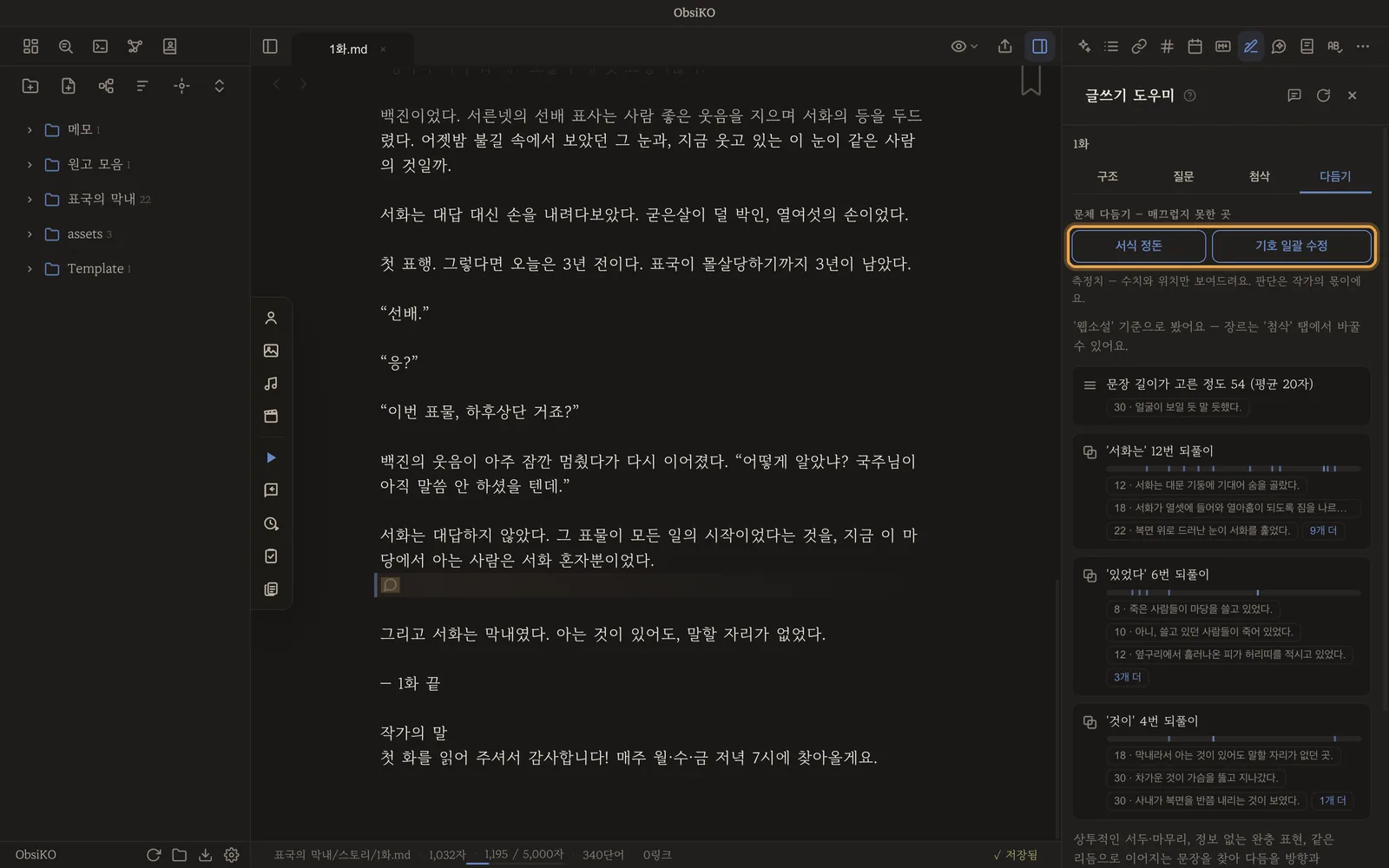Toggle the bookmark on this note
The image size is (1389, 868).
point(1030,80)
